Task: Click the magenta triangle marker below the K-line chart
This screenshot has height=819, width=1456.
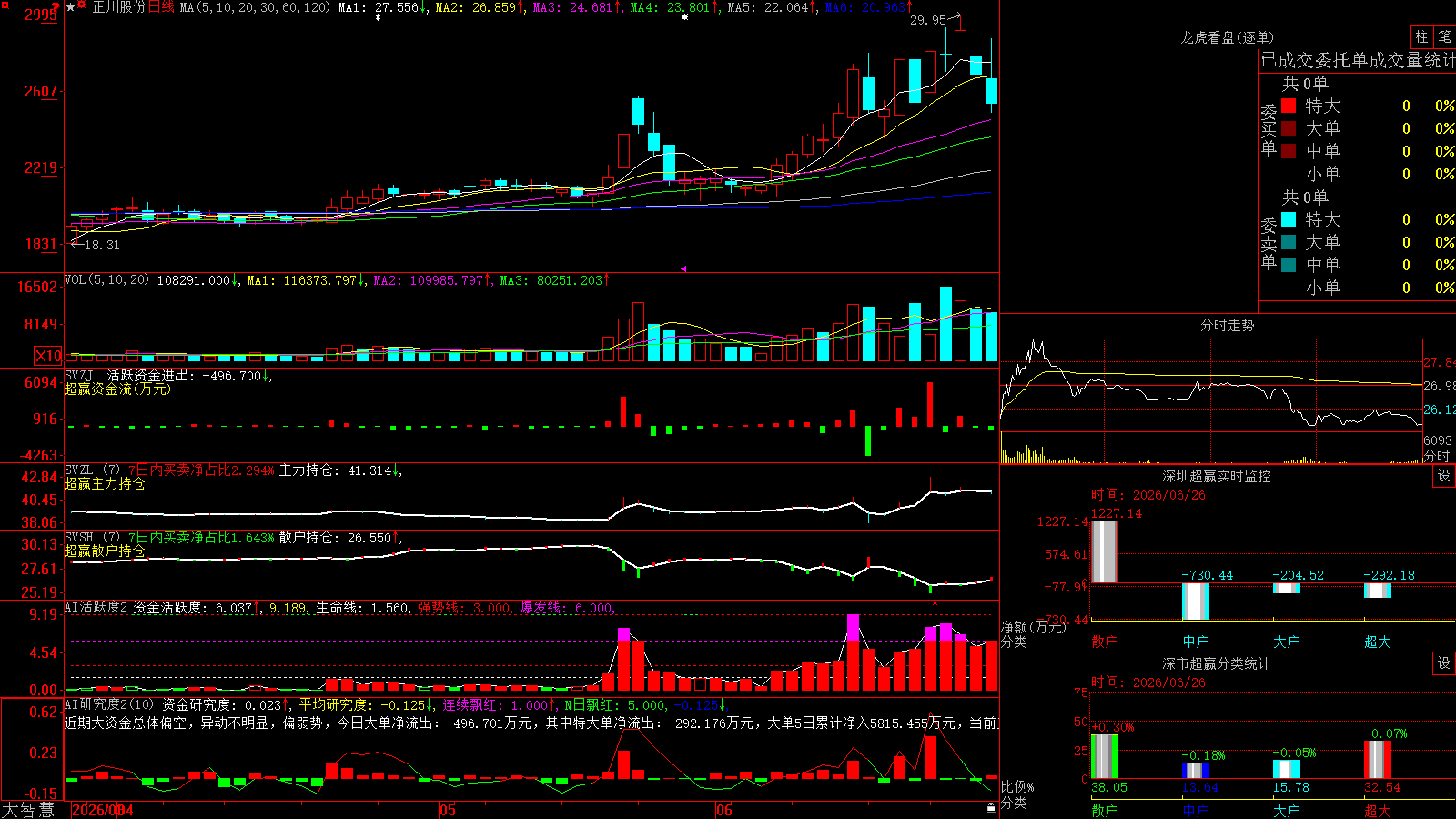Action: pos(683,268)
